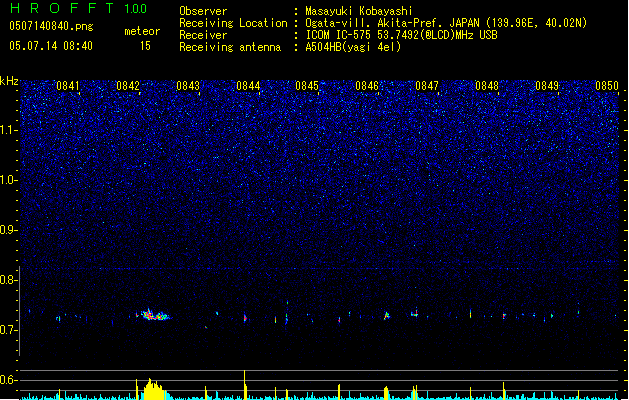The height and width of the screenshot is (400, 629).
Task: Click the 0.8 kHz axis label
Action: tap(8, 280)
